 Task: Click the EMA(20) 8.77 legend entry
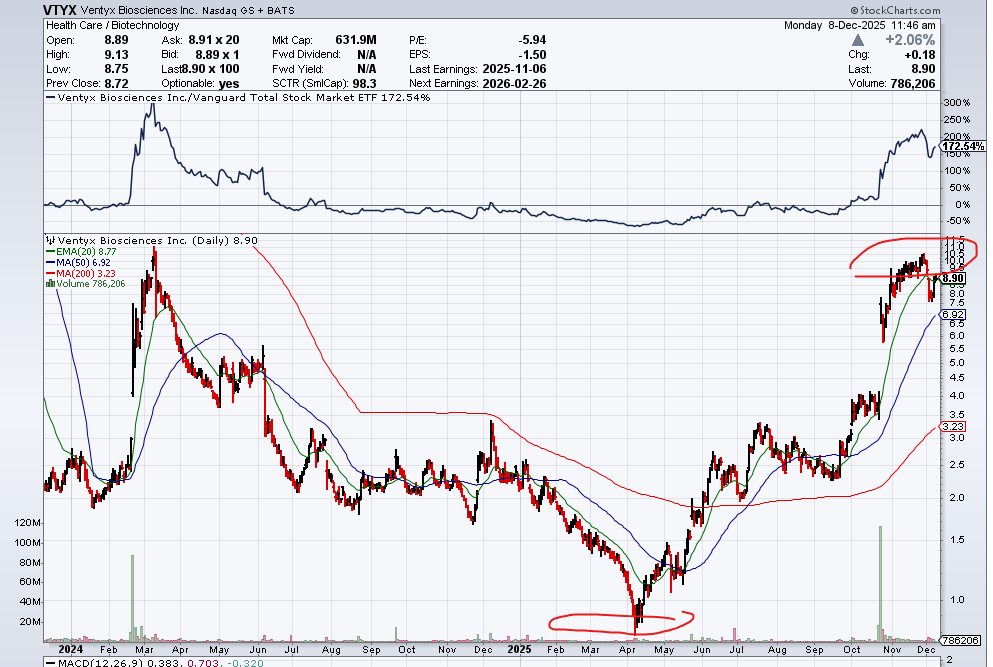click(81, 251)
